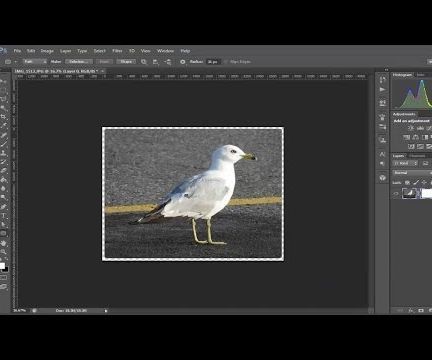Click the fx layer style button

[411, 310]
